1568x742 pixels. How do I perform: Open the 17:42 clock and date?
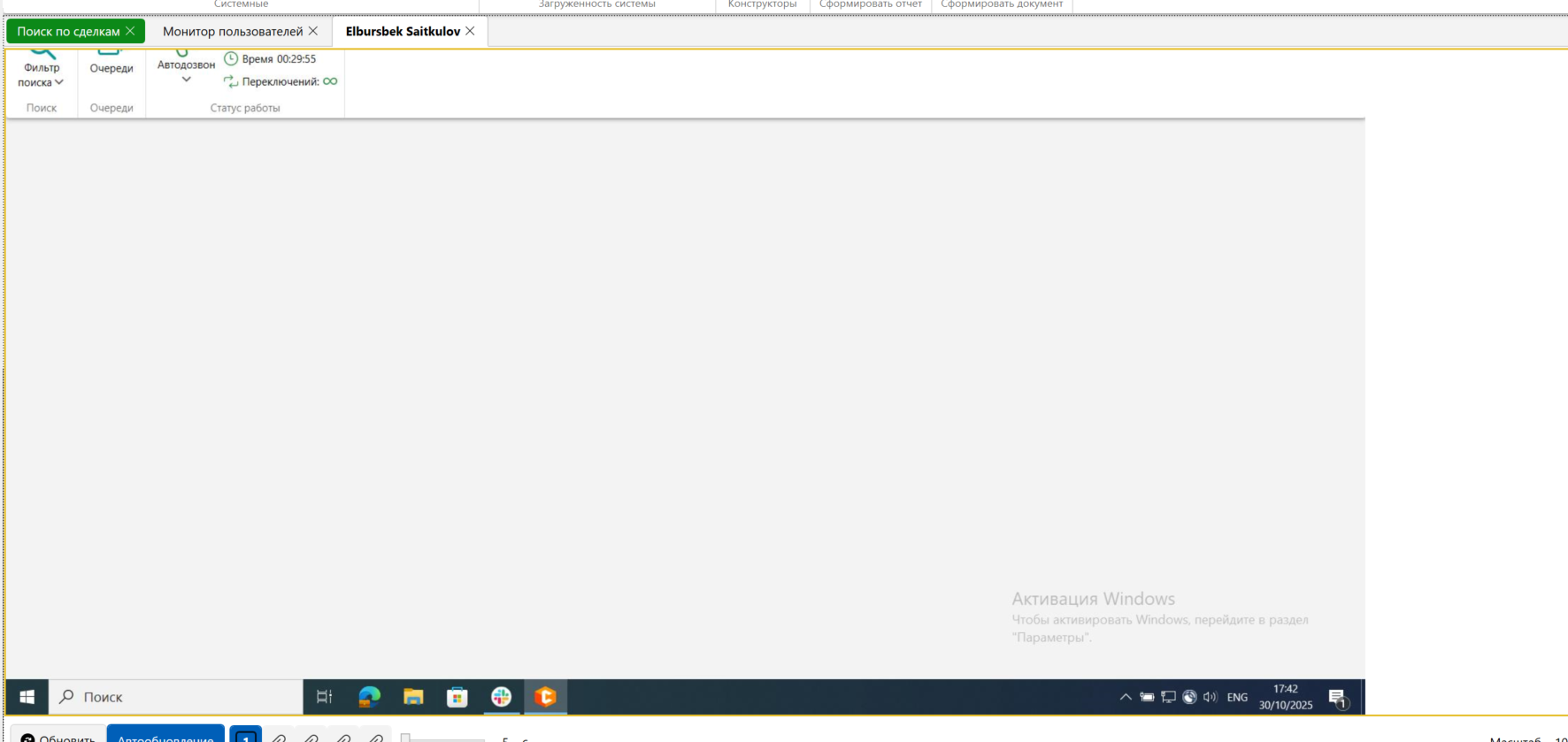click(x=1286, y=697)
